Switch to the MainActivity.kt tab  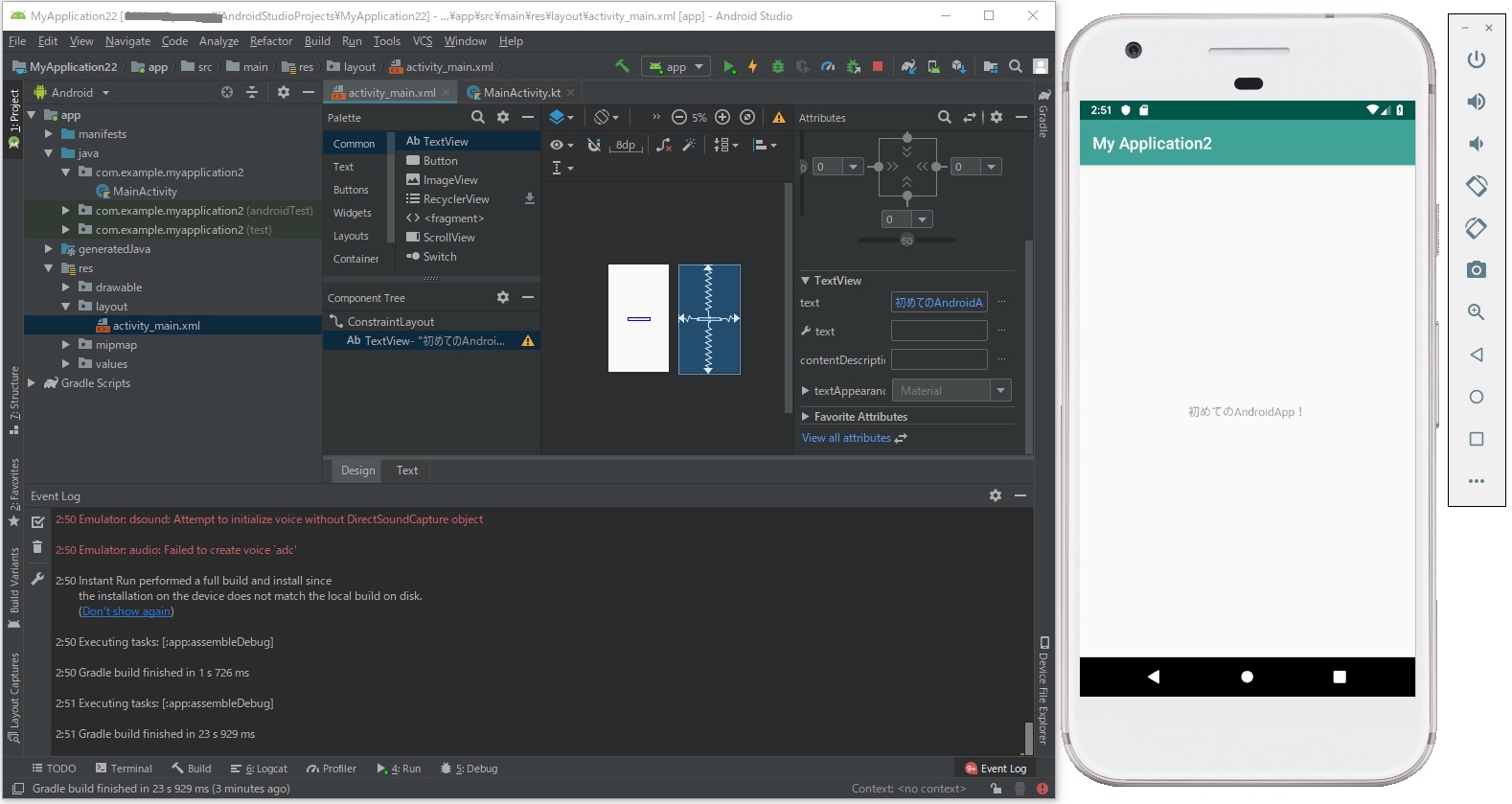point(521,93)
